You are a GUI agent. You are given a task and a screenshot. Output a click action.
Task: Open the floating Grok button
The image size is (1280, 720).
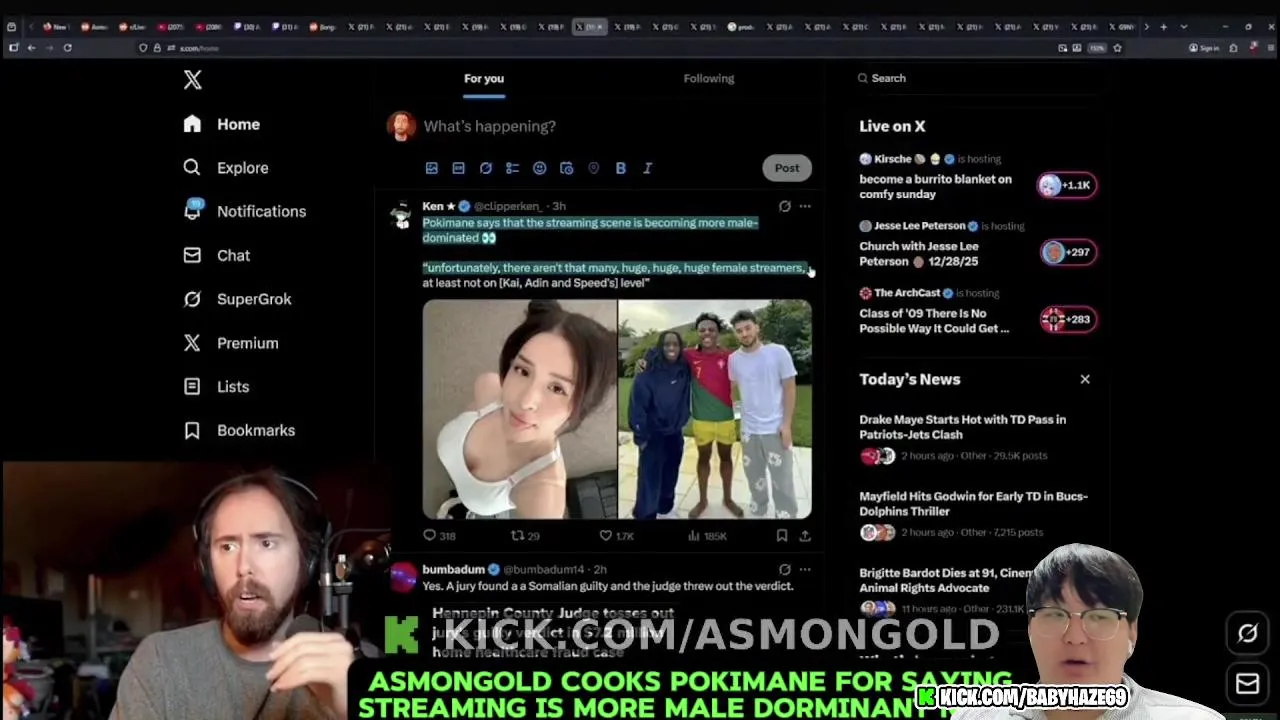tap(1247, 633)
